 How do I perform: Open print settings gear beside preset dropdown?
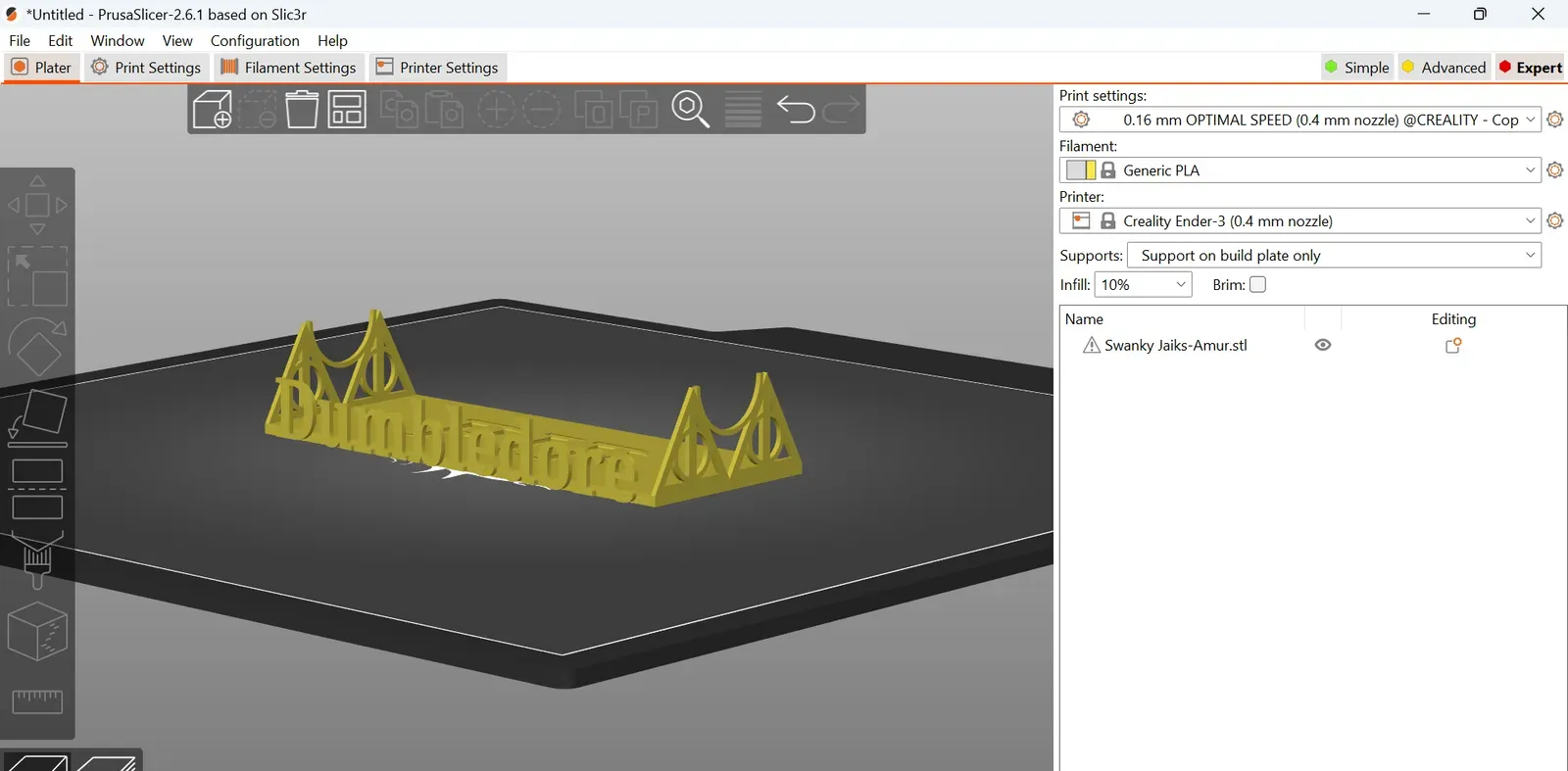[1555, 120]
